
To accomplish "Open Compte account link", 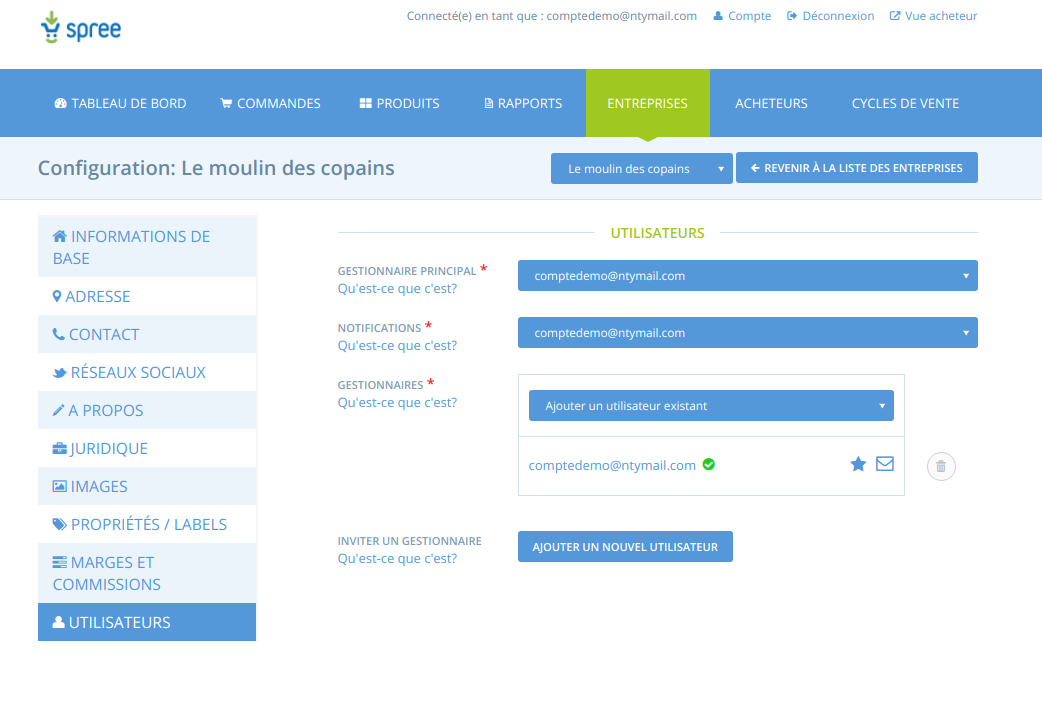I will coord(742,16).
